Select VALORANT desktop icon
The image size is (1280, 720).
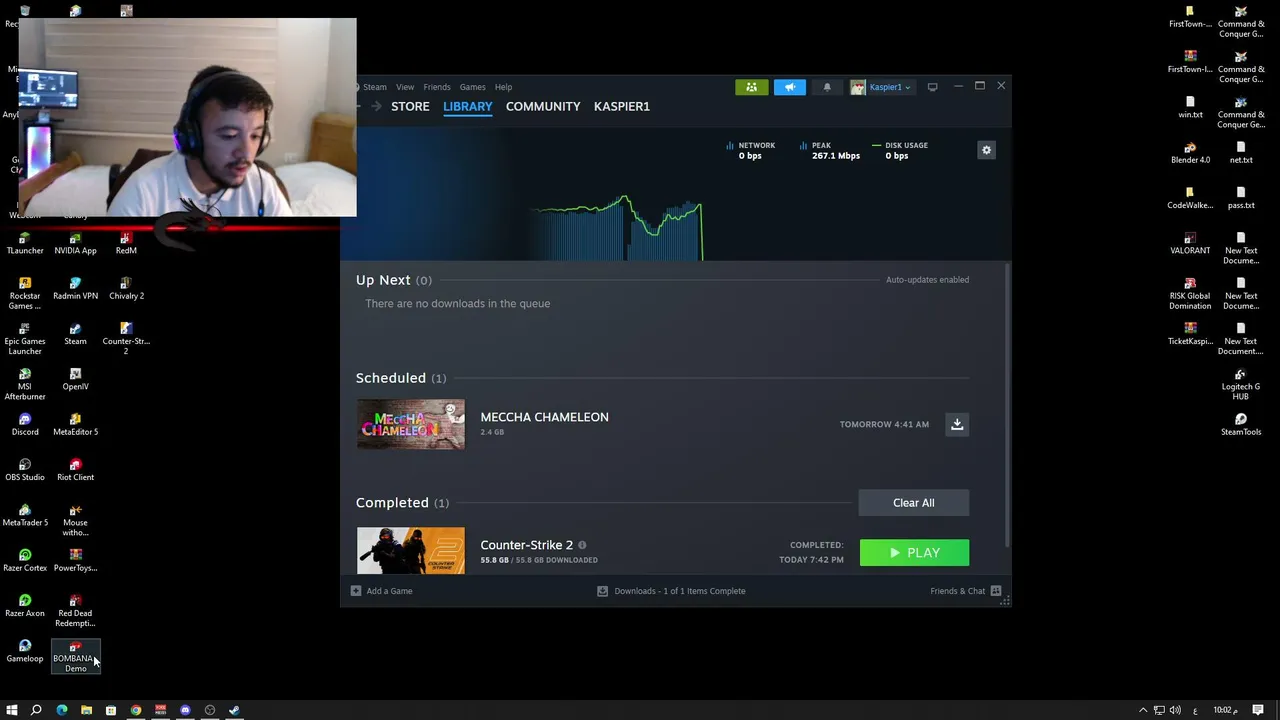coord(1190,243)
